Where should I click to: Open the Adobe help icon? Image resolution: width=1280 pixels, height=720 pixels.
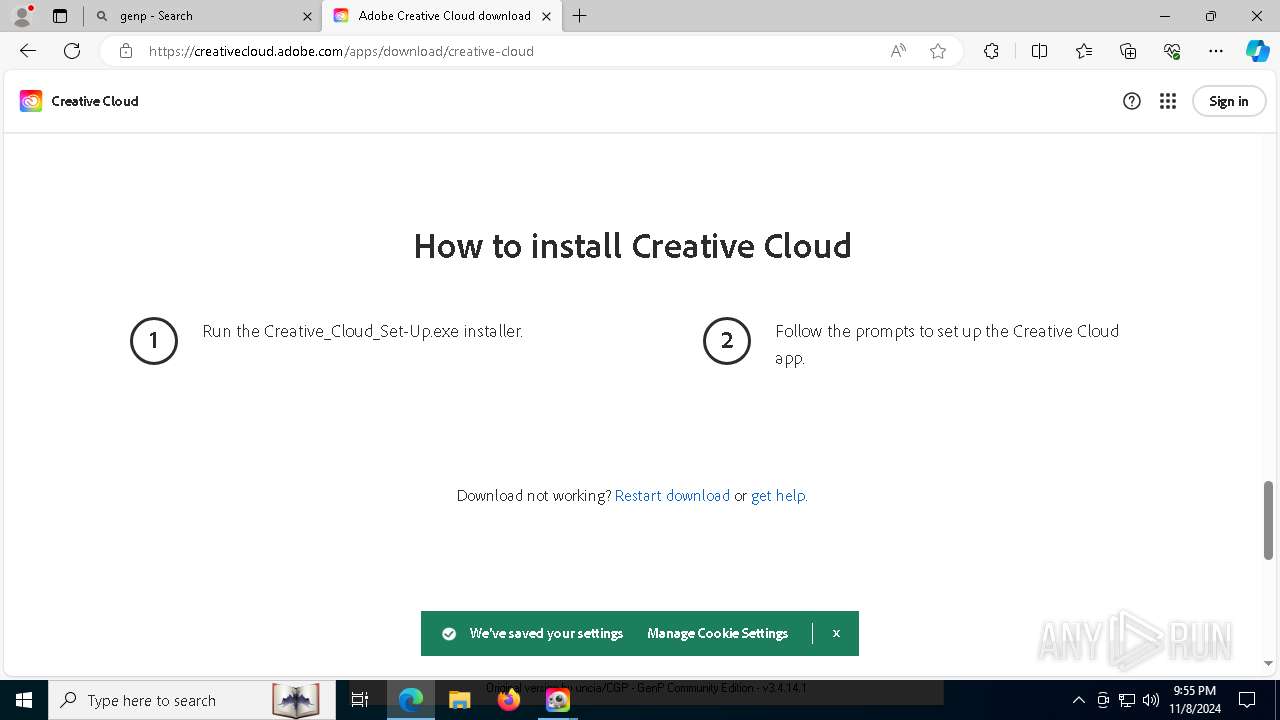pos(1132,101)
